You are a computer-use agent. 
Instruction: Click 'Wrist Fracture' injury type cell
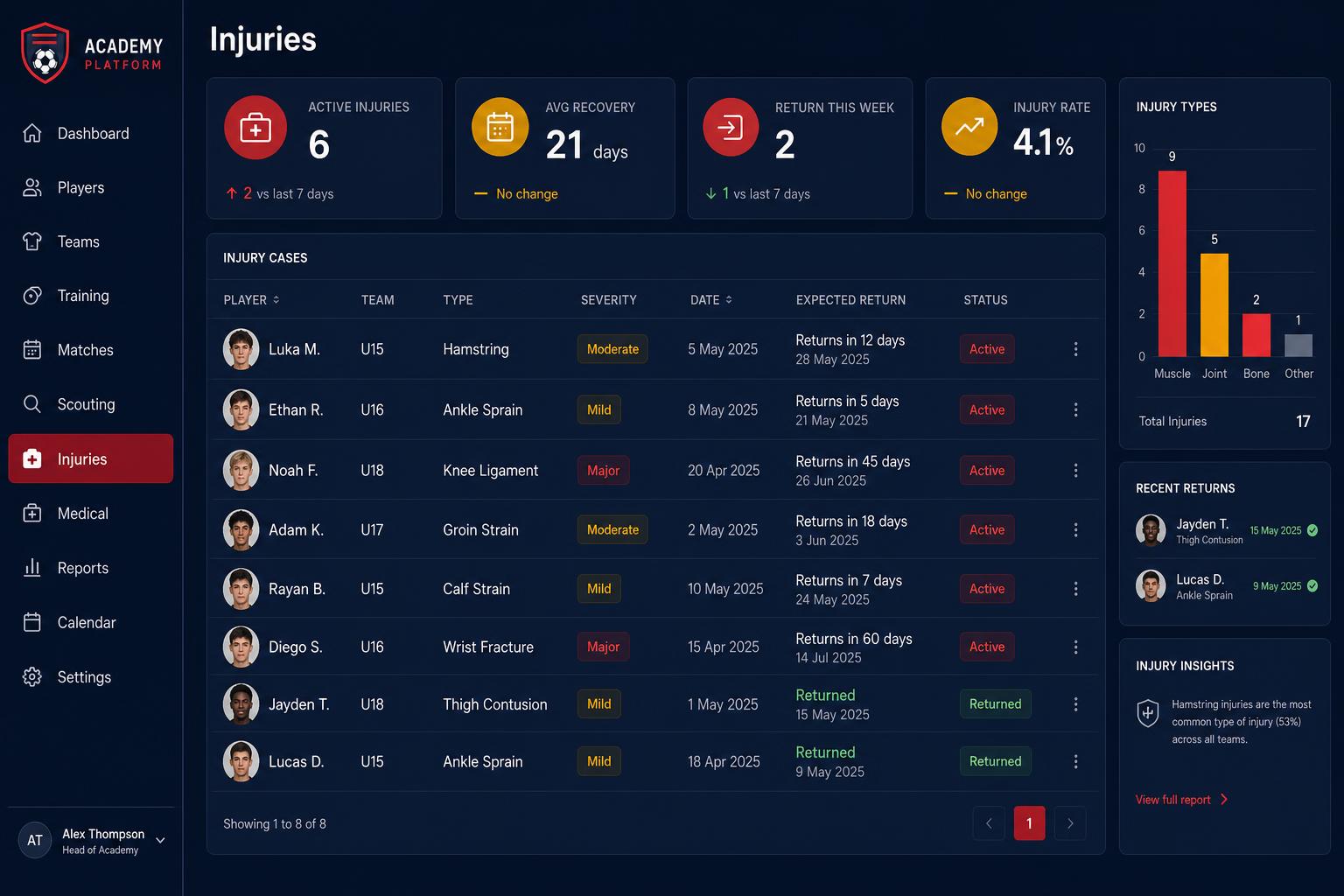(x=488, y=647)
